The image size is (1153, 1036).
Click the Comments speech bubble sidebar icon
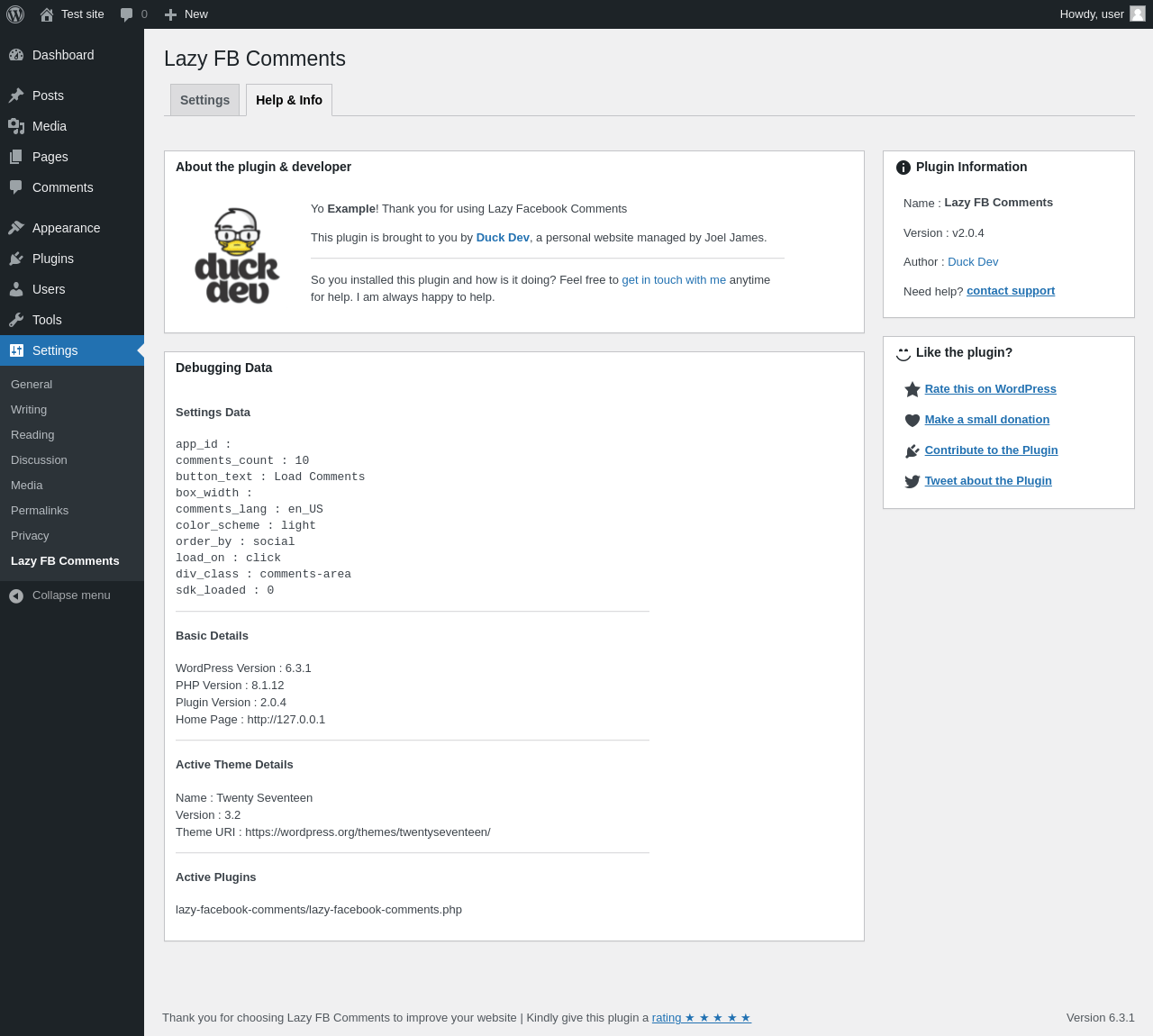tap(16, 187)
